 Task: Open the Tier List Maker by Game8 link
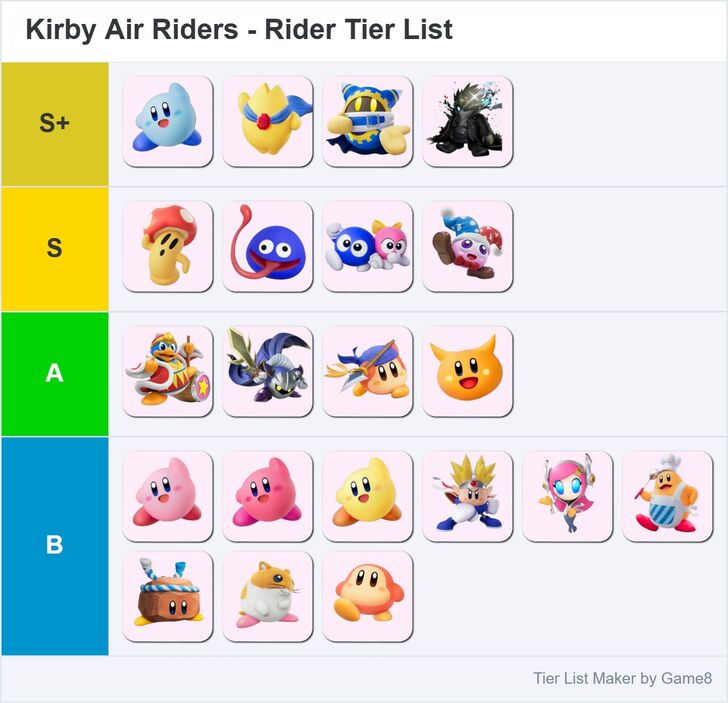[622, 679]
